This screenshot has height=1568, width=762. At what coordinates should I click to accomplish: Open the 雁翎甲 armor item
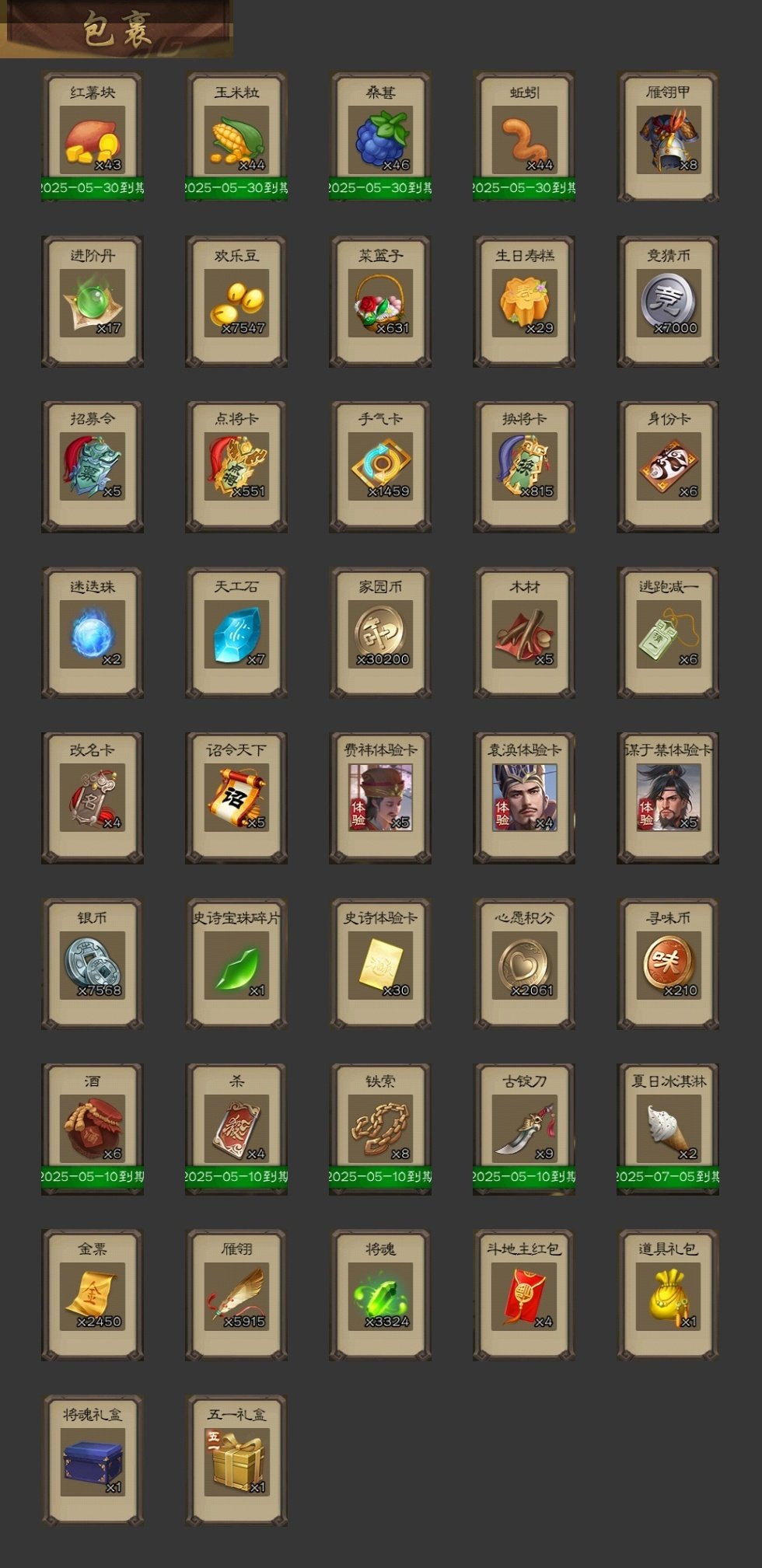click(668, 136)
